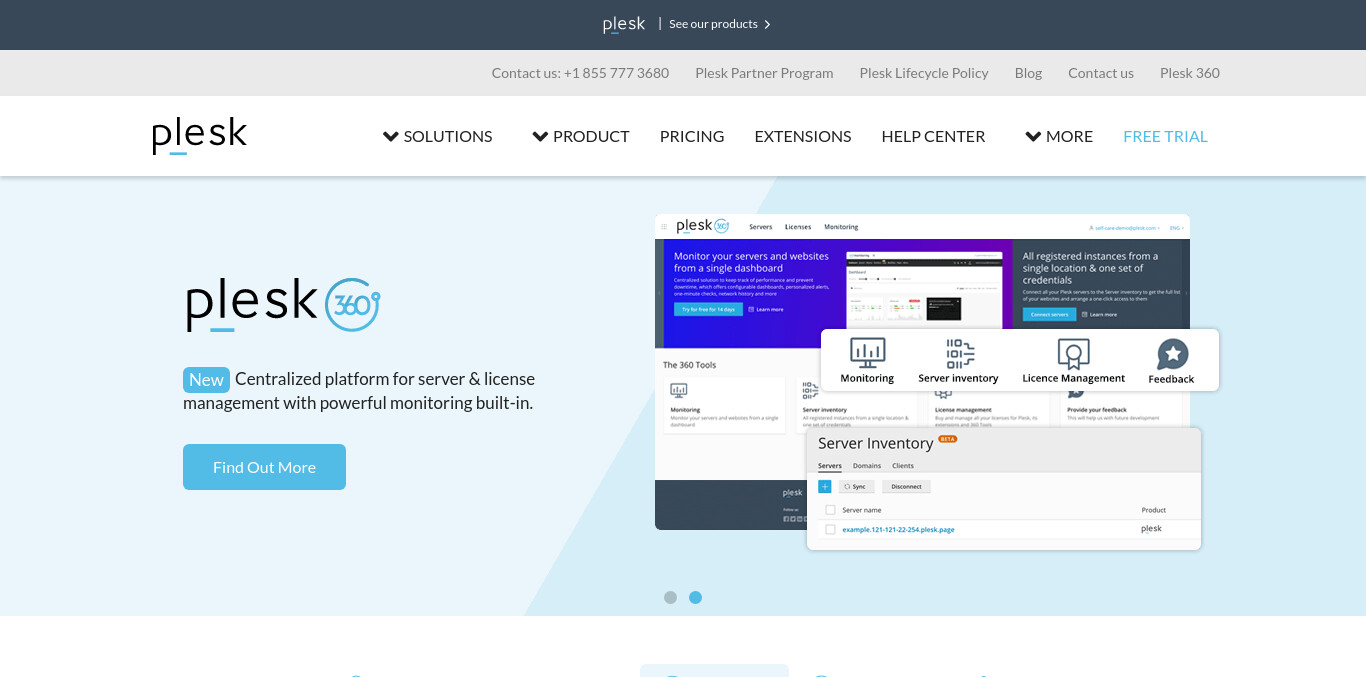Click the Plesk 360 hero logo
Image resolution: width=1366 pixels, height=677 pixels.
283,305
